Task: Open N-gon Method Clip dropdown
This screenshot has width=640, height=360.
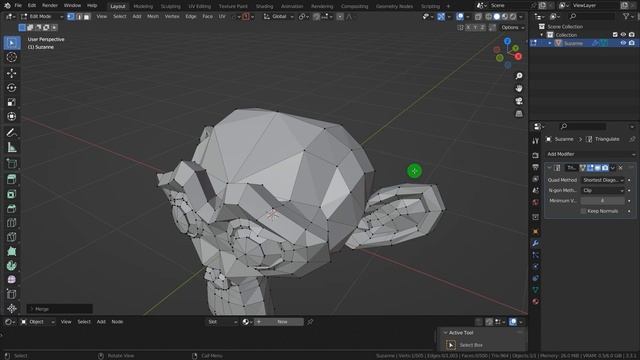Action: (603, 191)
